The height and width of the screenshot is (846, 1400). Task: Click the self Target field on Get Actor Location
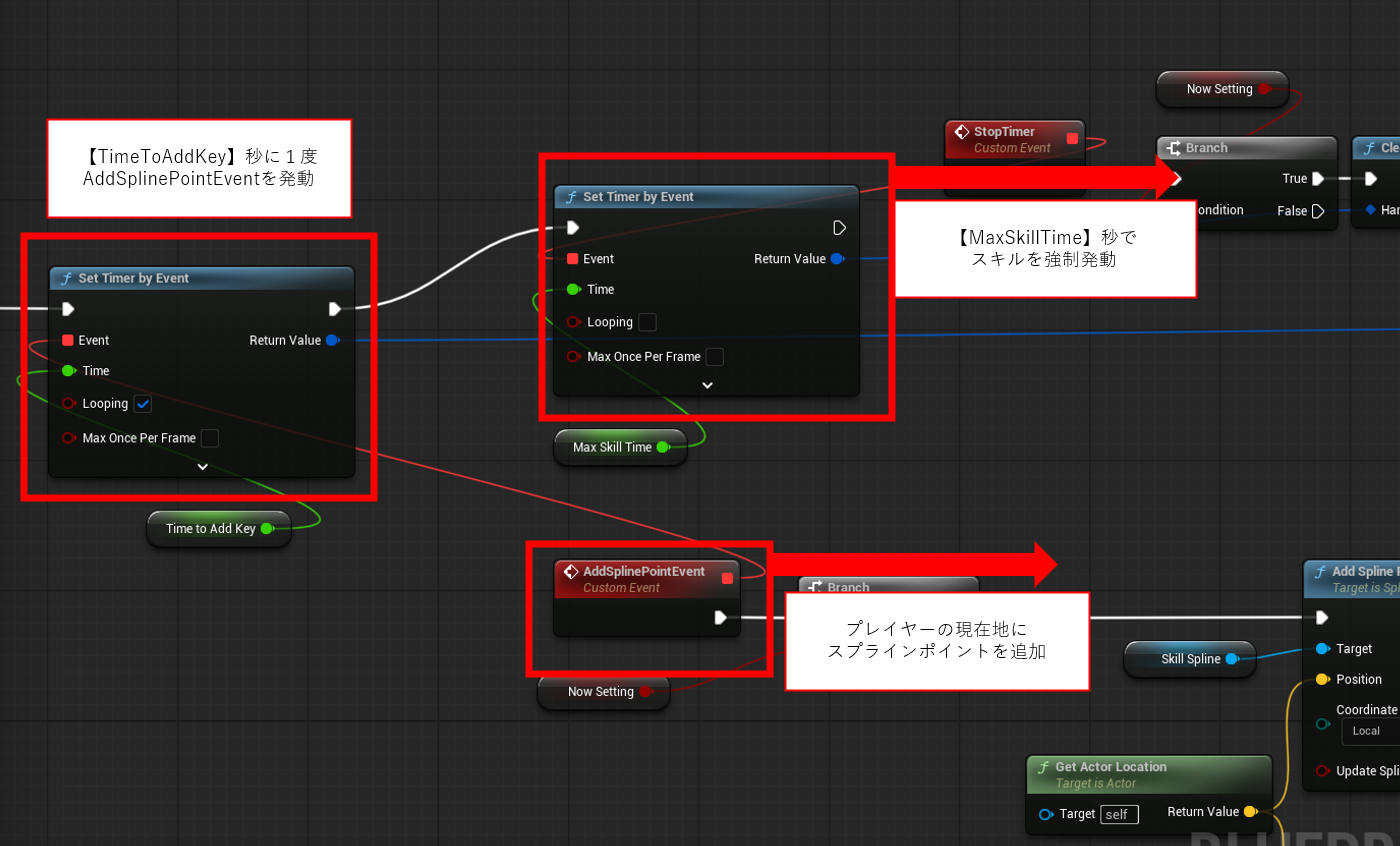(1118, 814)
